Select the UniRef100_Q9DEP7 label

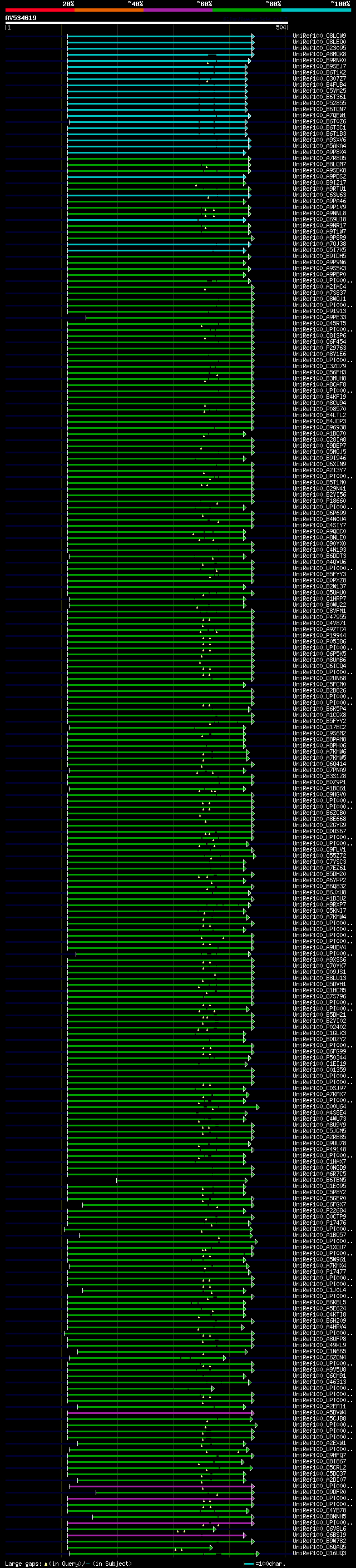click(x=319, y=446)
